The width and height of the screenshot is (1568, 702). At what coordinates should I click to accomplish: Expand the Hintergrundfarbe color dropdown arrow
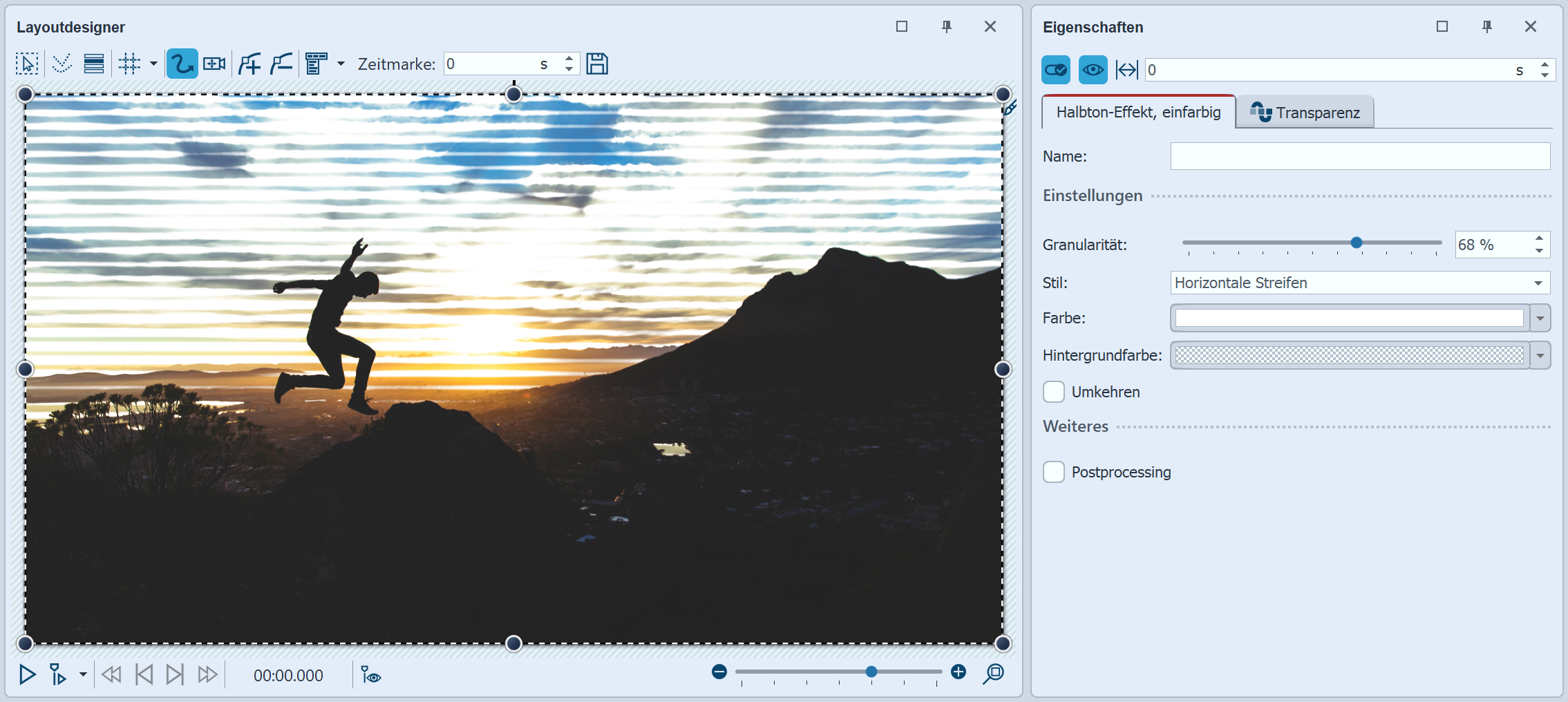(1540, 356)
